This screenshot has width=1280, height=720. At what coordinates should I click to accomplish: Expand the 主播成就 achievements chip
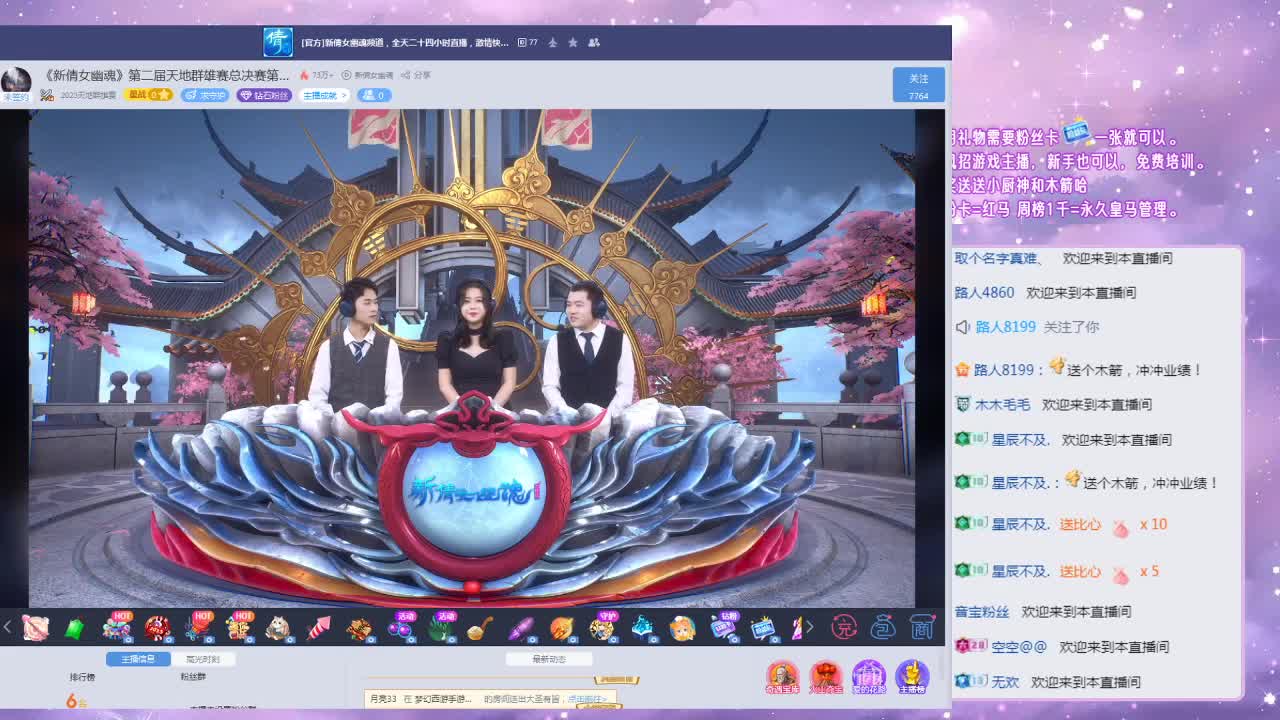324,95
